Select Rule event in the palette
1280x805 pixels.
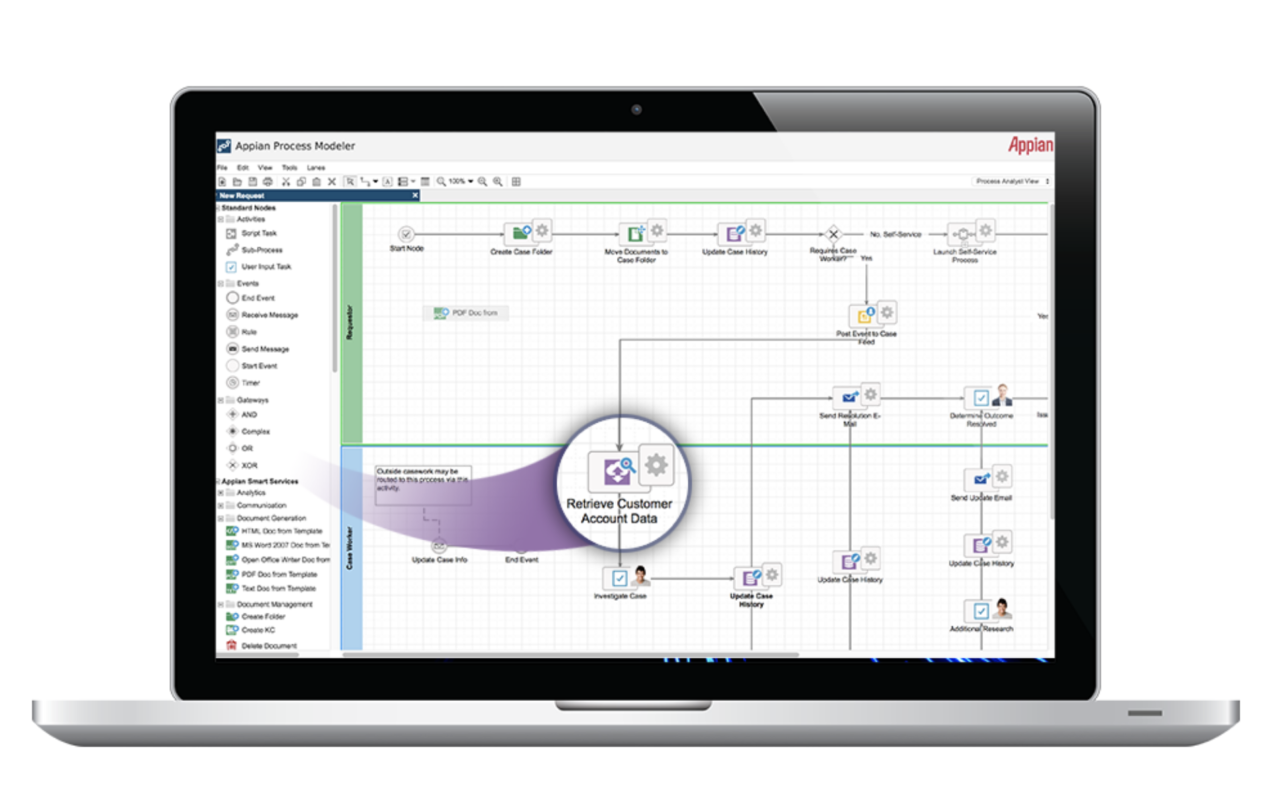pyautogui.click(x=242, y=332)
